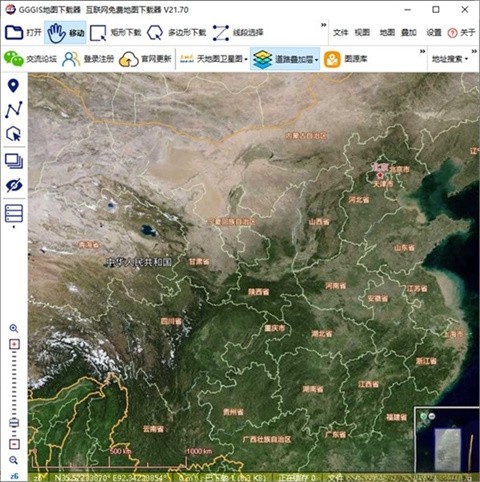Screen dimensions: 480x482
Task: Open the 图源库 map source library
Action: pyautogui.click(x=346, y=59)
